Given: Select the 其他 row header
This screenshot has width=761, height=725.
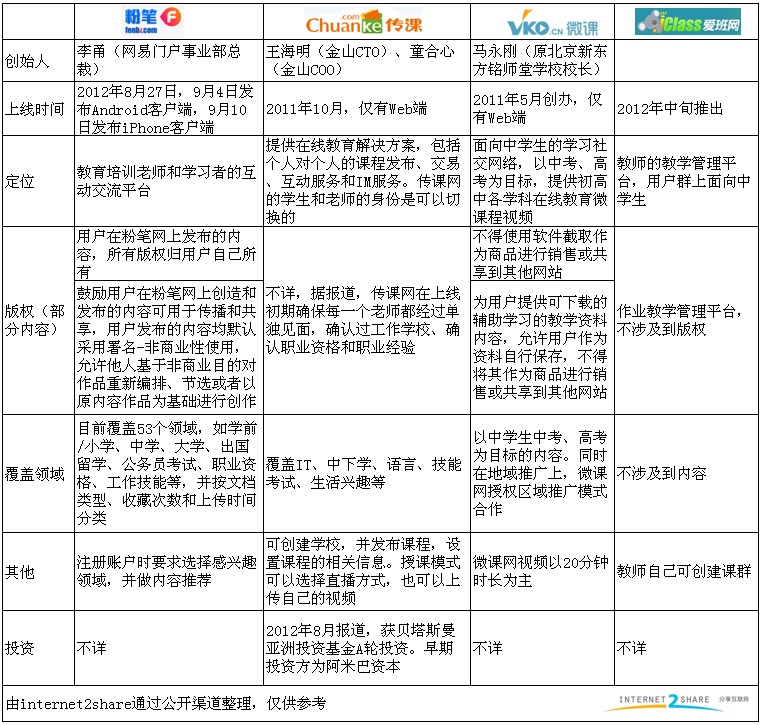Looking at the screenshot, I should 38,572.
